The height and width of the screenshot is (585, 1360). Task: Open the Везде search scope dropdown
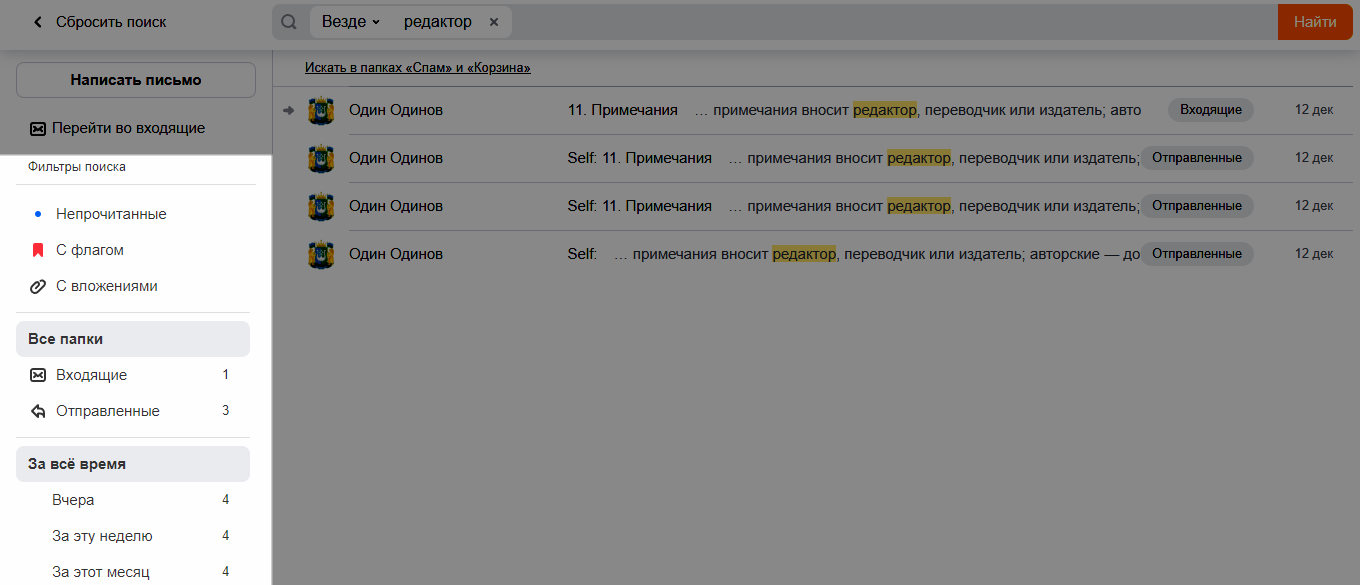click(x=350, y=22)
